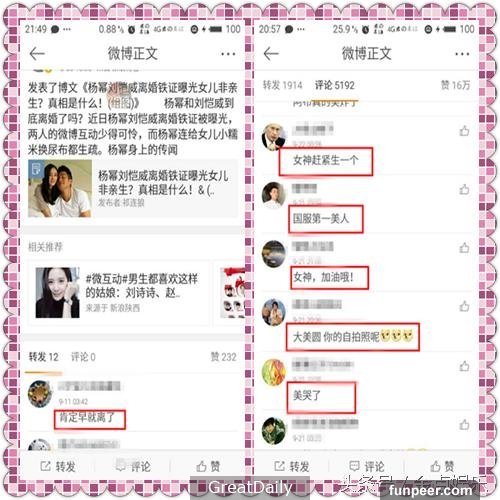Like the comment 美哭了
Image resolution: width=500 pixels, height=500 pixels.
464,366
